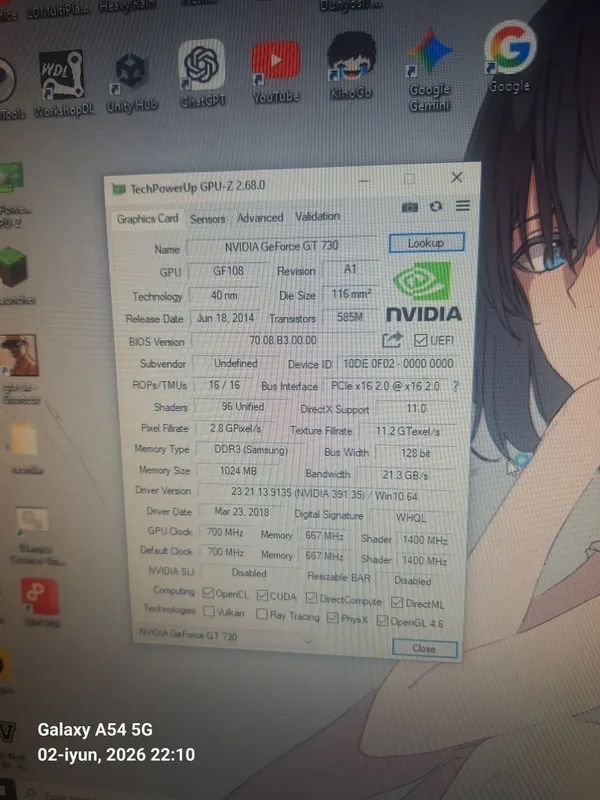
Task: Launch the Google Gemini desktop shortcut
Action: [x=430, y=69]
